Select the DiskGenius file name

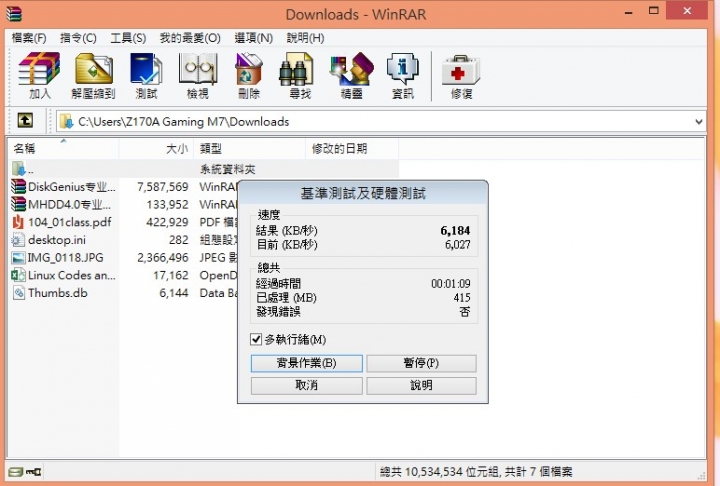point(72,186)
